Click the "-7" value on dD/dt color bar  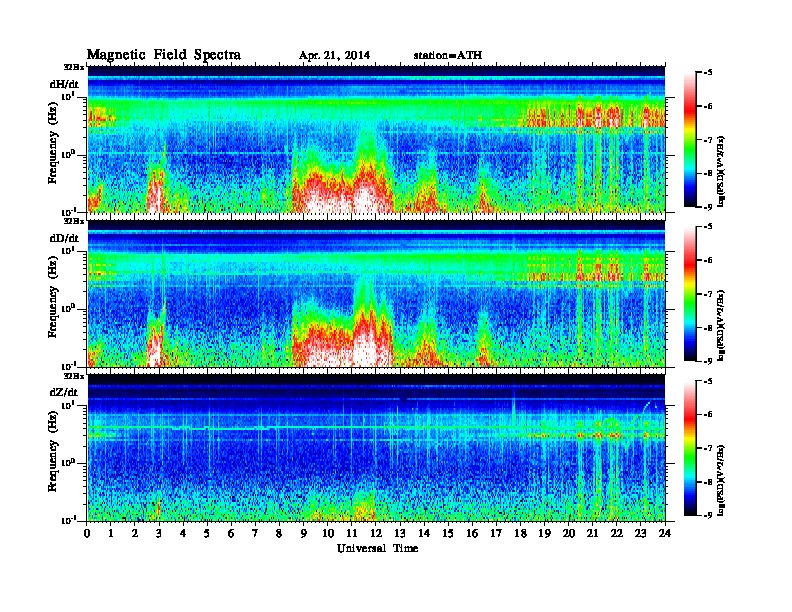click(x=708, y=293)
